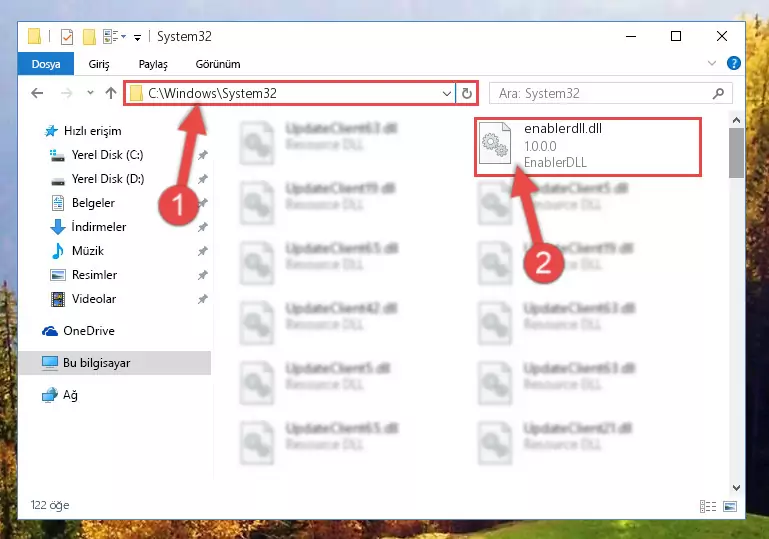Image resolution: width=769 pixels, height=539 pixels.
Task: Click the New Folder quick access icon
Action: pos(89,37)
